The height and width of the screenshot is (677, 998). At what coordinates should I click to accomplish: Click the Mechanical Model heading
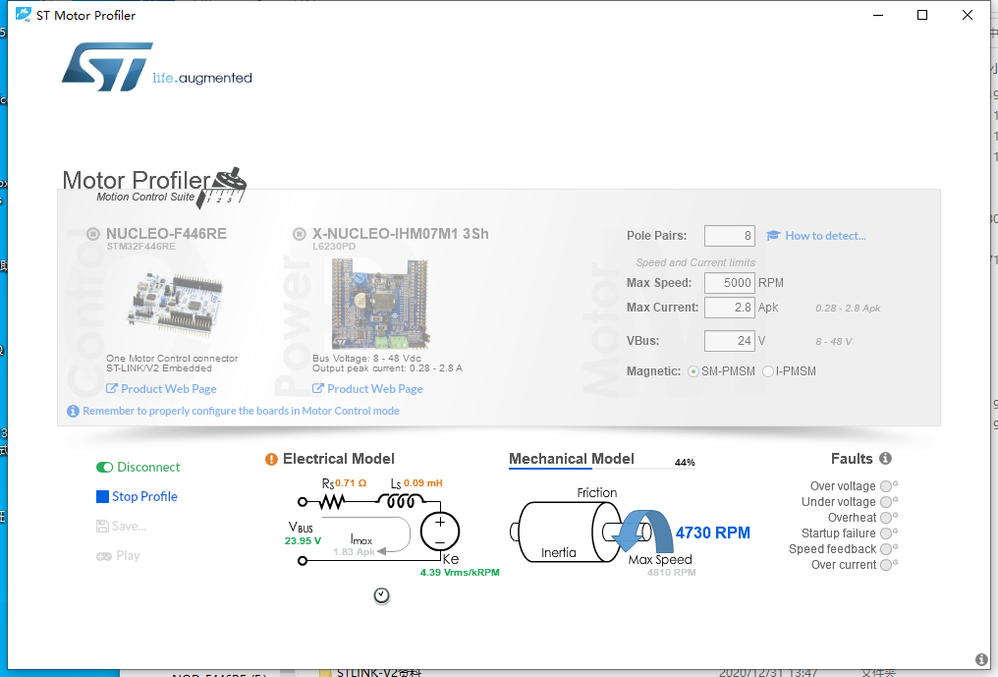tap(572, 459)
